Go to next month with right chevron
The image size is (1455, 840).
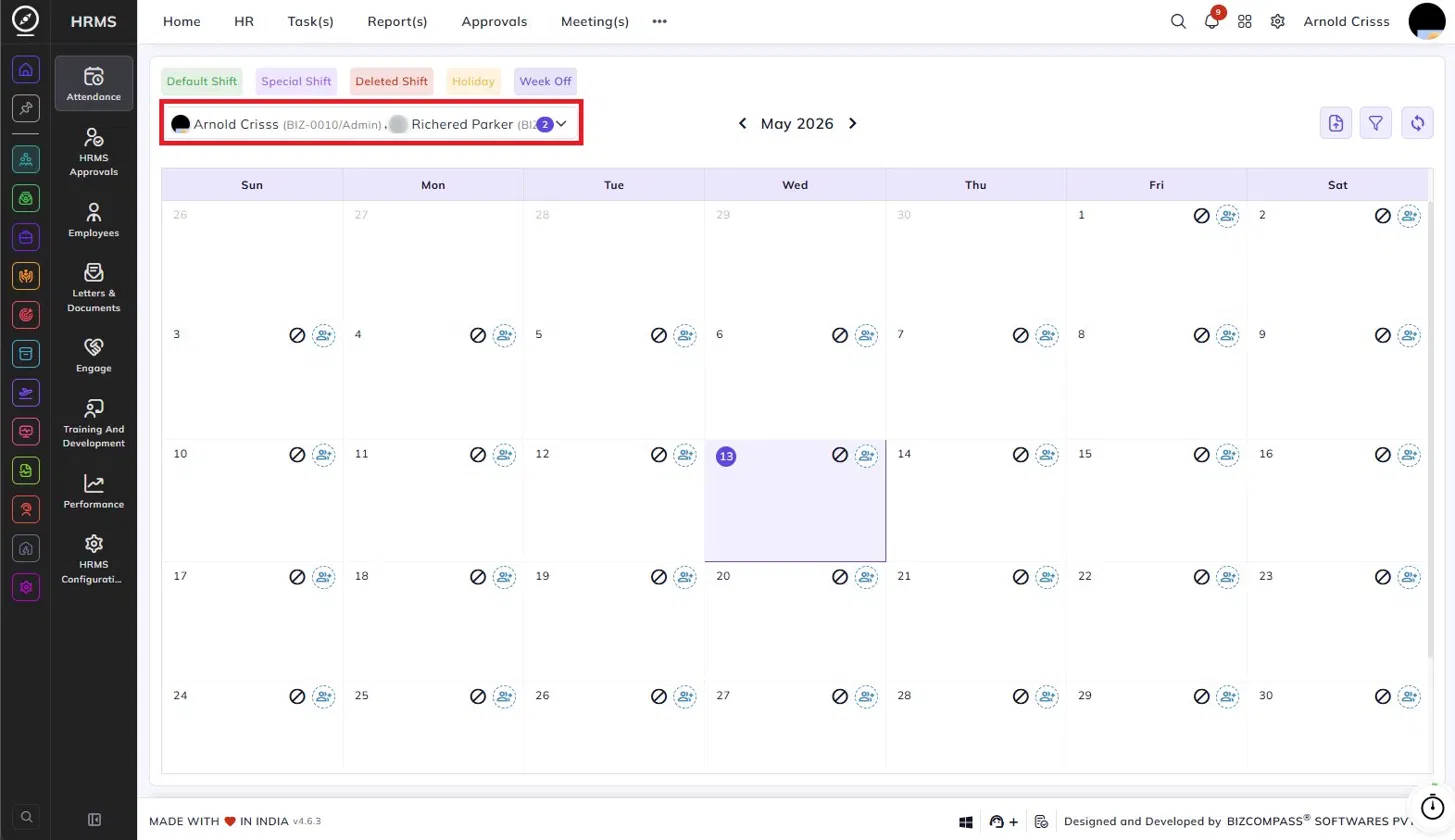(852, 124)
